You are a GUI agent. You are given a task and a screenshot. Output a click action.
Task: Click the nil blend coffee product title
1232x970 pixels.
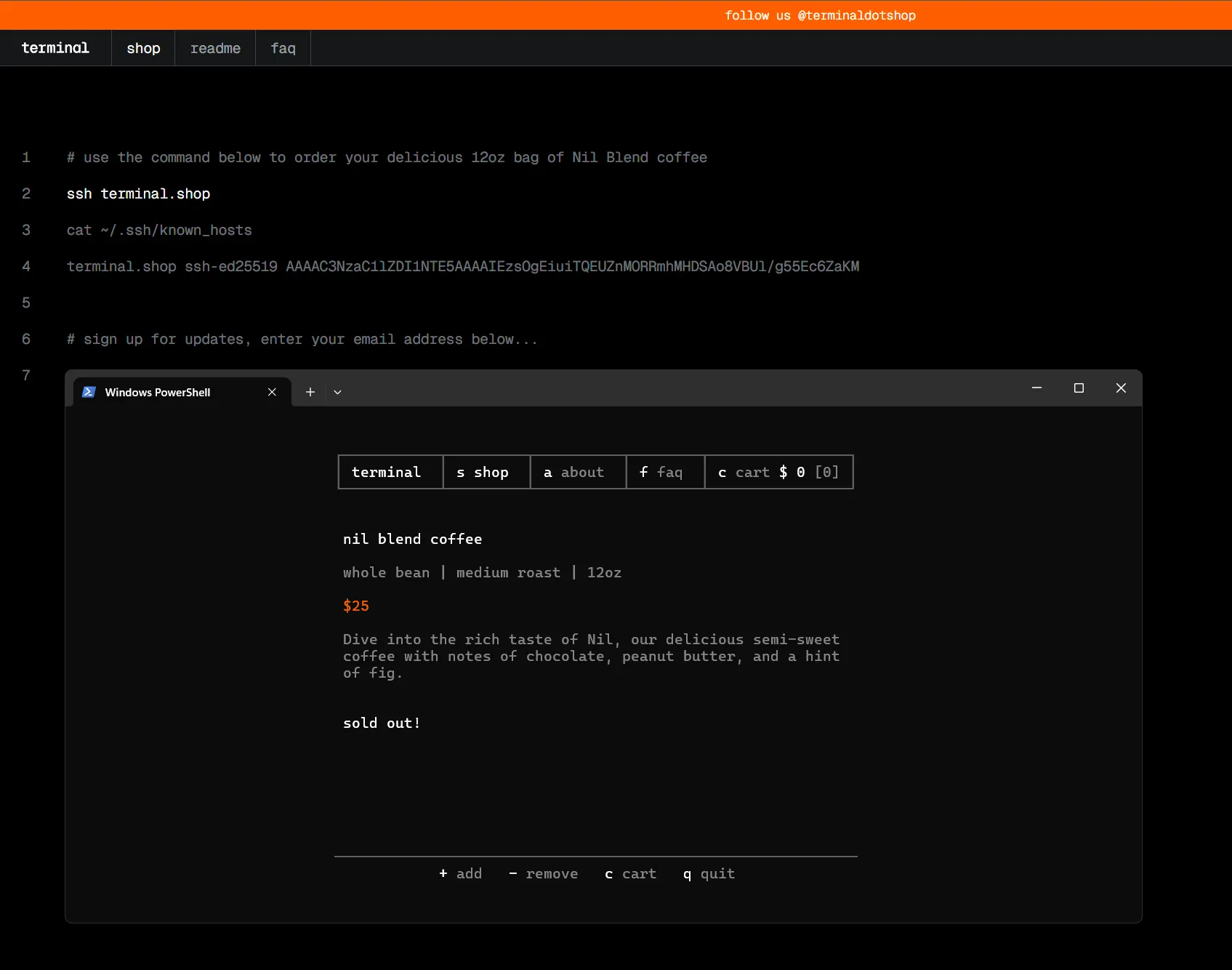[412, 540]
